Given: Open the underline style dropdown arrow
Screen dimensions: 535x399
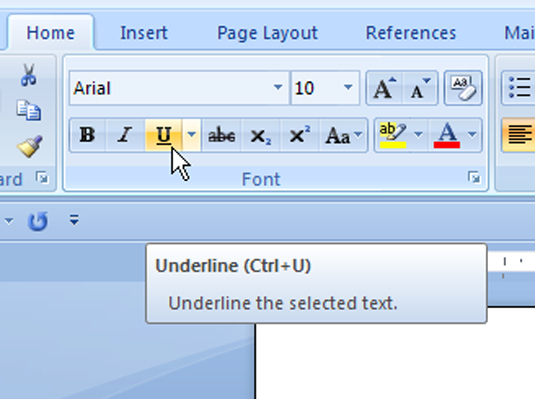Looking at the screenshot, I should (x=191, y=135).
